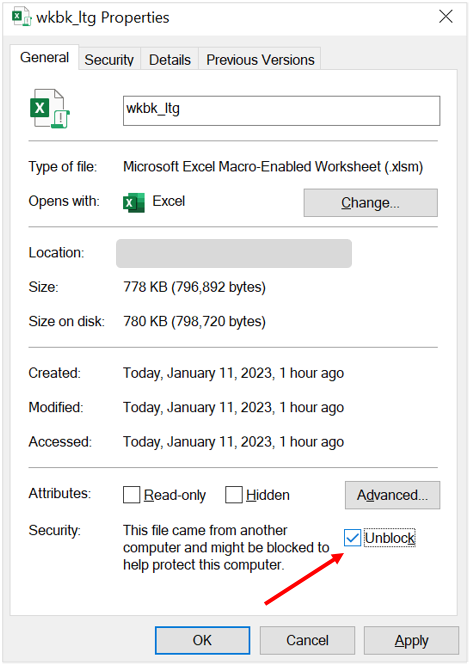
Task: Click the Cancel button
Action: click(x=307, y=640)
